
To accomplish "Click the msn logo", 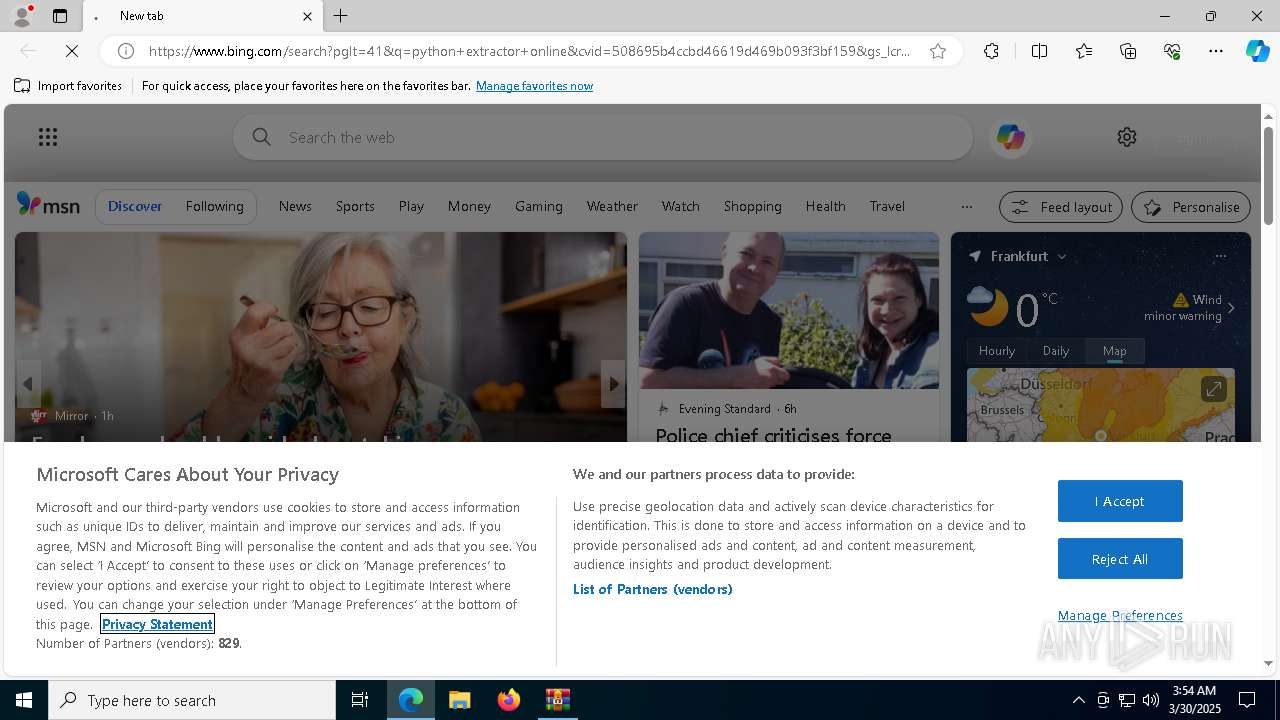I will 48,205.
